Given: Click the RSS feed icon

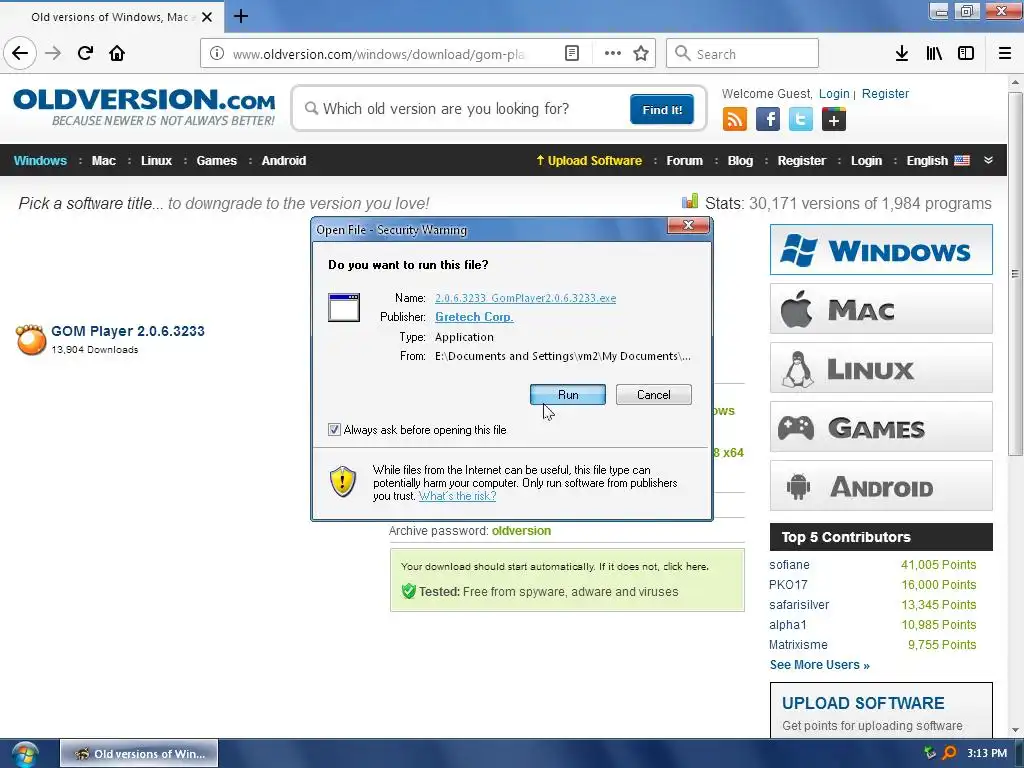Looking at the screenshot, I should pyautogui.click(x=735, y=119).
